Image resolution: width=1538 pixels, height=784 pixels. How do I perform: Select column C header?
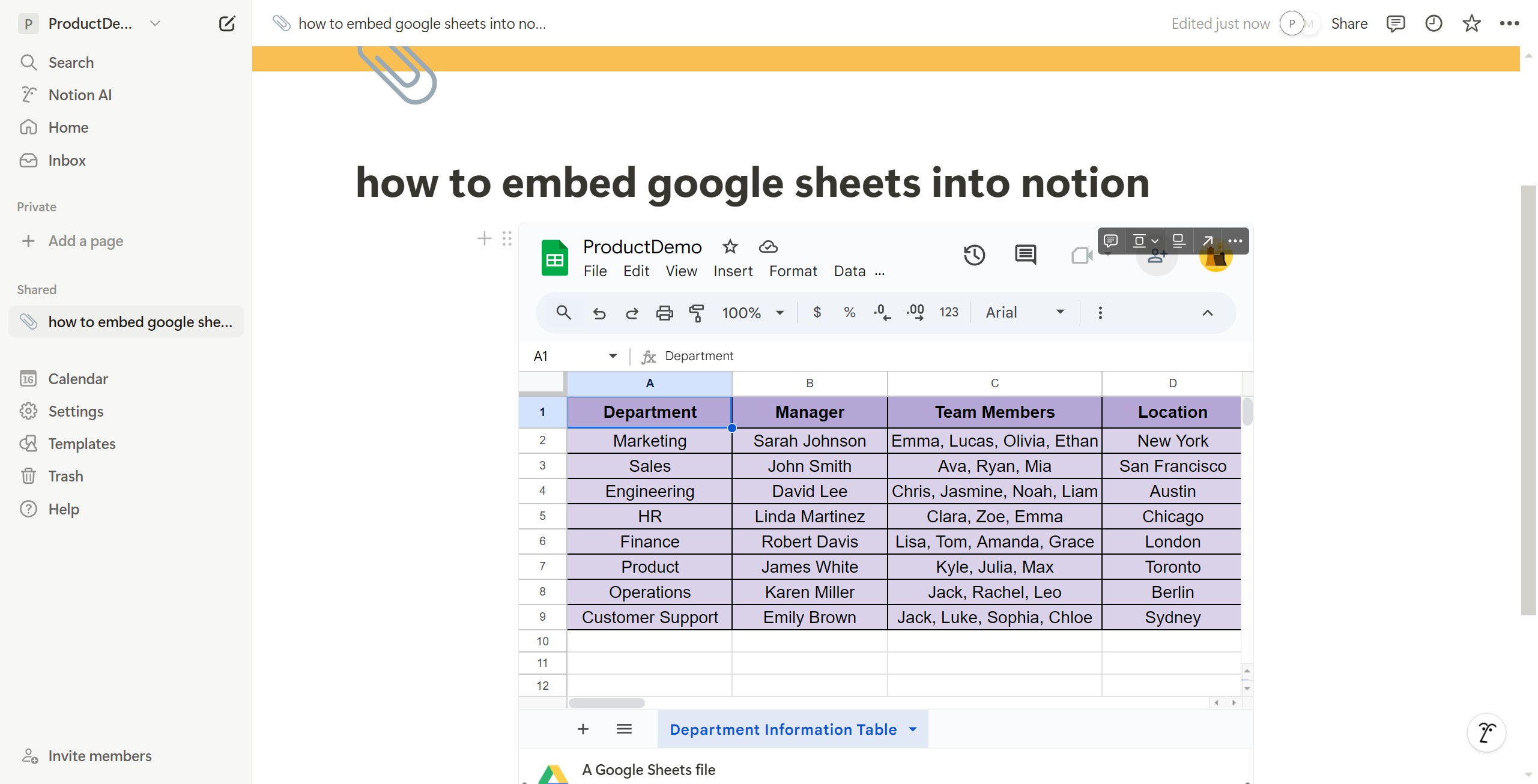coord(995,383)
